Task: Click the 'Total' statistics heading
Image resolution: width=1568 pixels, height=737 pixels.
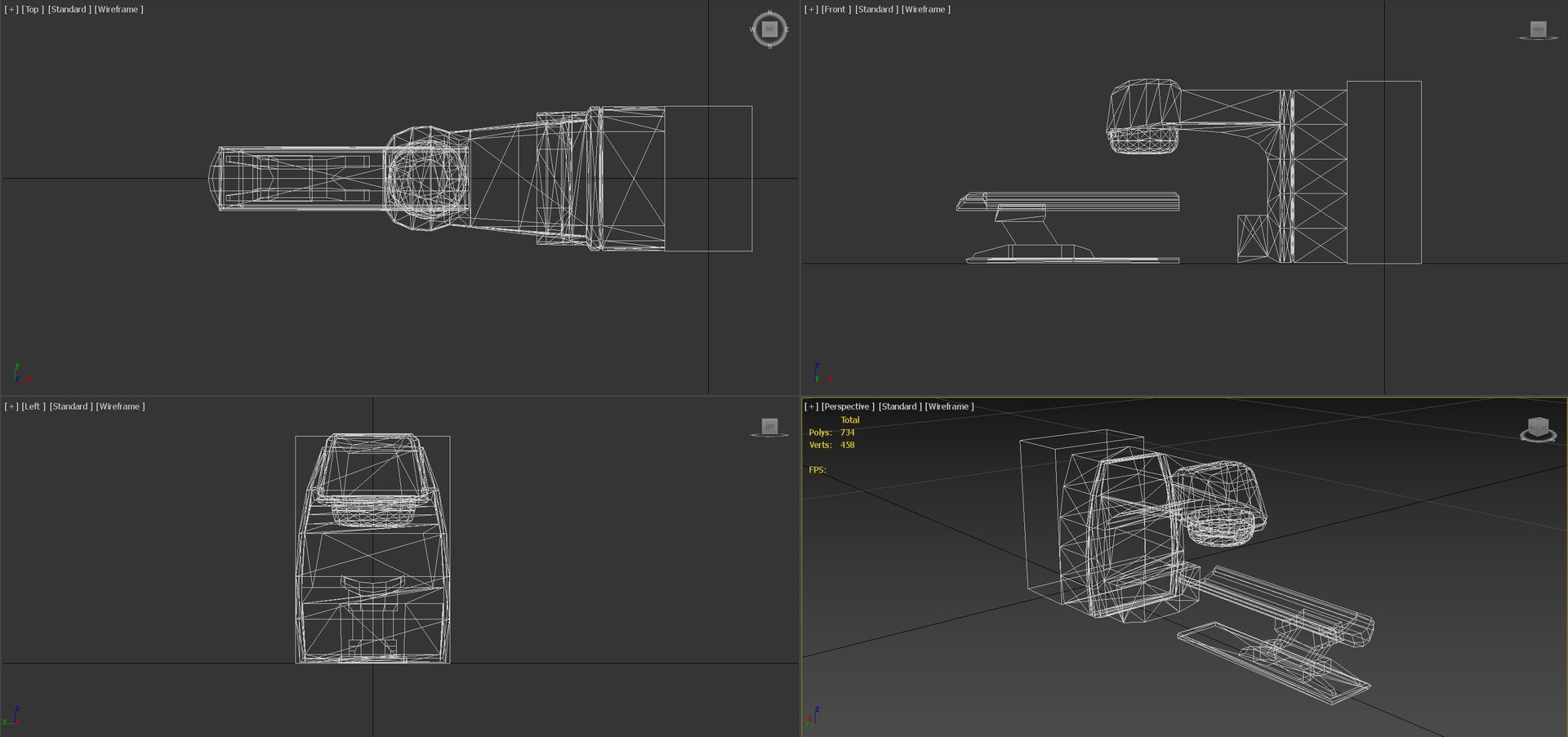Action: coord(850,420)
